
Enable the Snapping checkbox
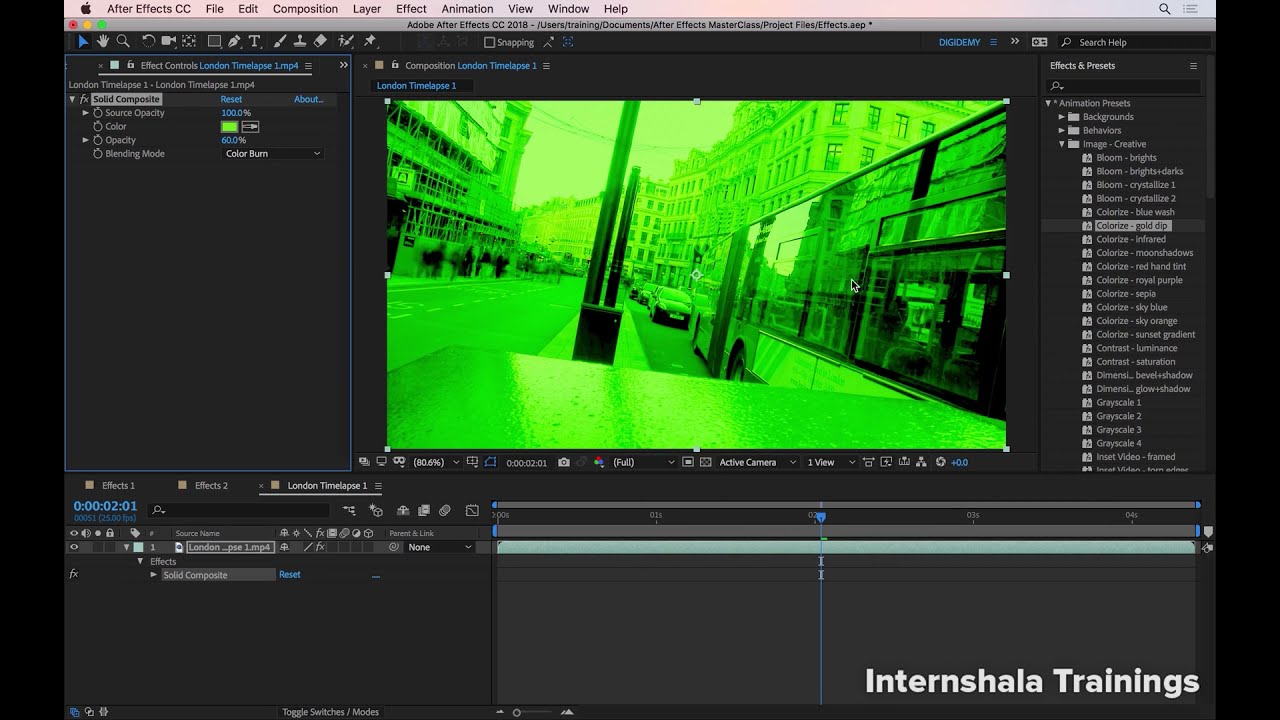point(490,42)
